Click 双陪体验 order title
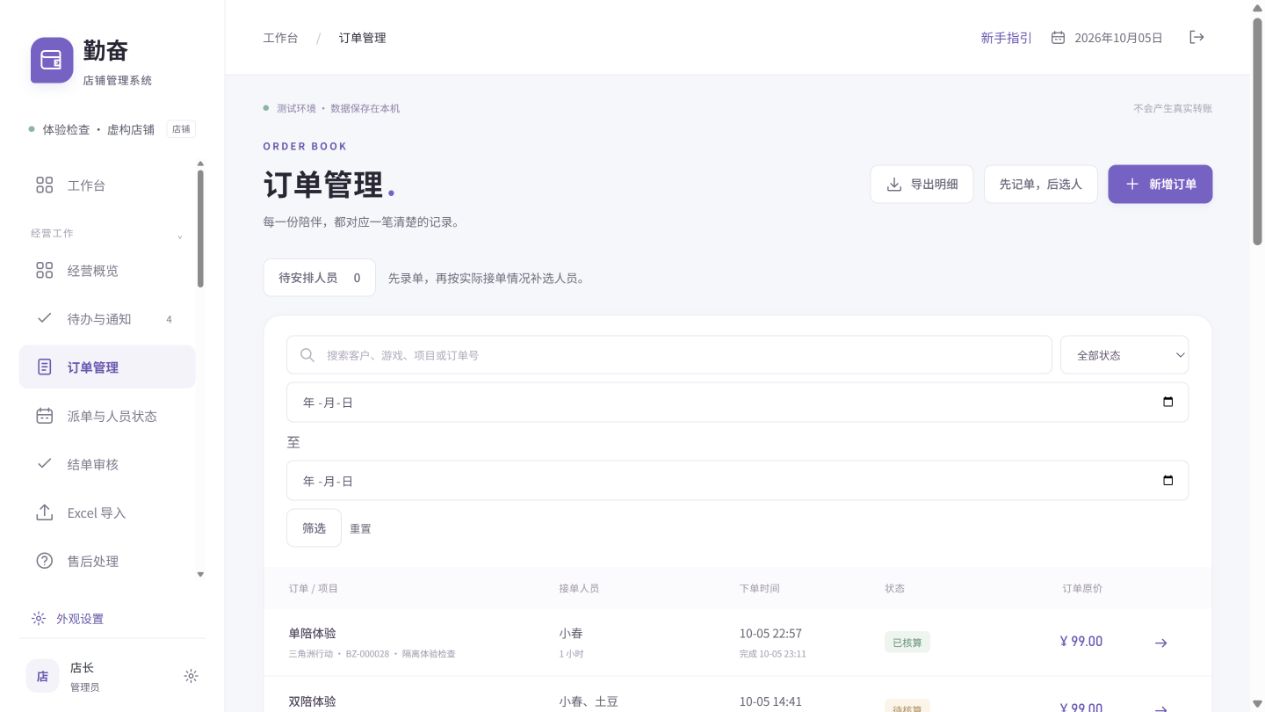The height and width of the screenshot is (712, 1265). click(312, 702)
